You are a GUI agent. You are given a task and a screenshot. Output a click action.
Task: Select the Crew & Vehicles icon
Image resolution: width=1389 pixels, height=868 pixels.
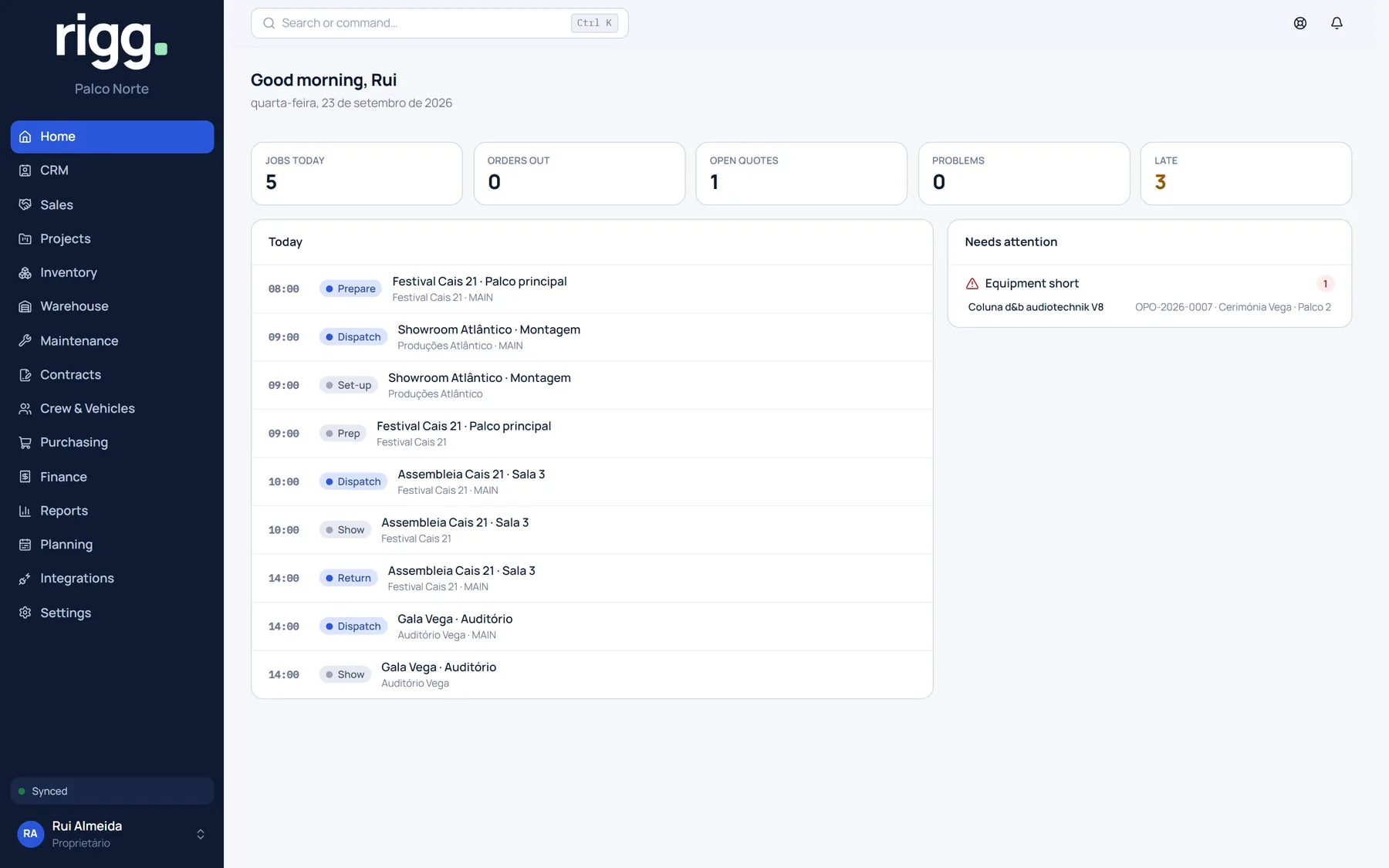[x=25, y=409]
